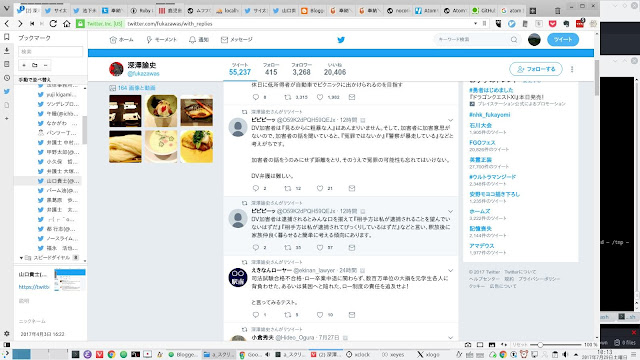Image resolution: width=640 pixels, height=360 pixels.
Task: Expand options for 小倉秀夫 tweet
Action: (450, 338)
